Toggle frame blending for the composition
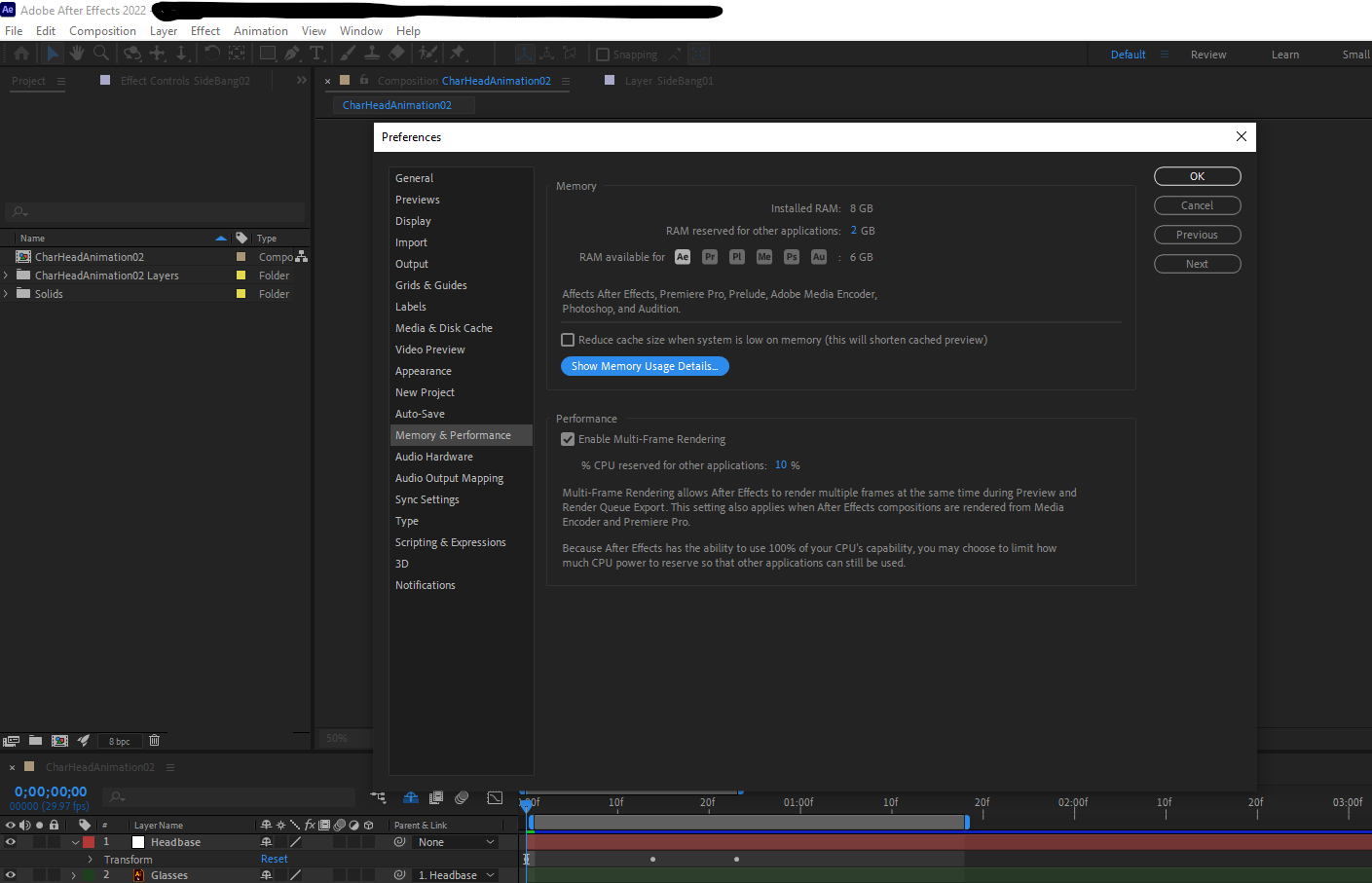This screenshot has width=1372, height=883. [436, 797]
